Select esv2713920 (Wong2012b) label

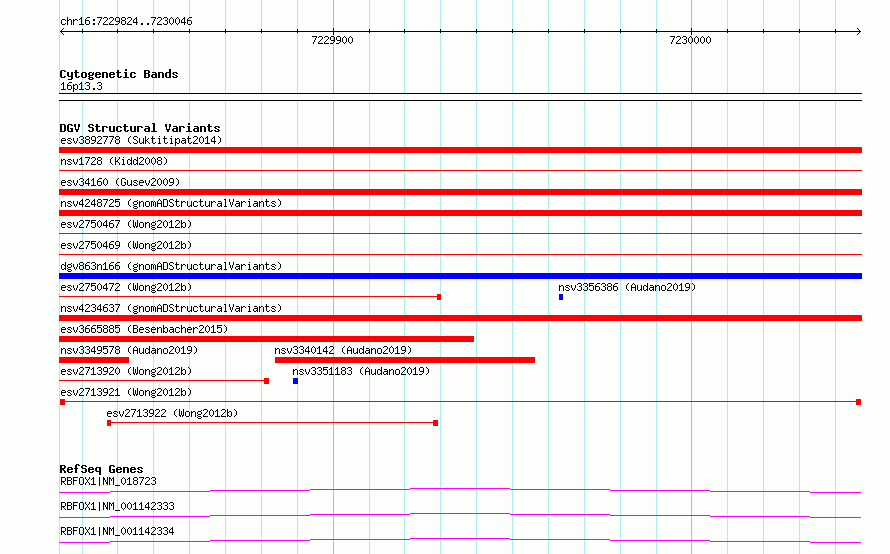[126, 371]
